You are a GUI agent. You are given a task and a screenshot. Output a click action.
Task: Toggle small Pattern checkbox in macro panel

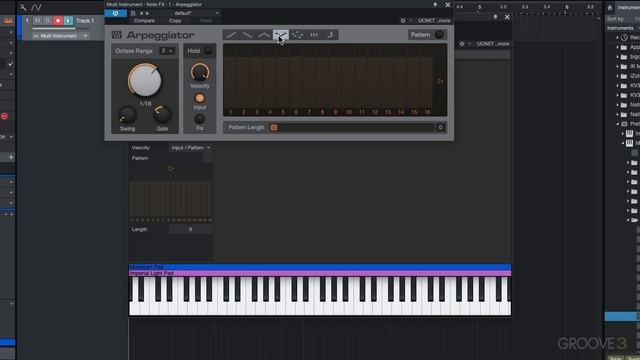coord(207,158)
